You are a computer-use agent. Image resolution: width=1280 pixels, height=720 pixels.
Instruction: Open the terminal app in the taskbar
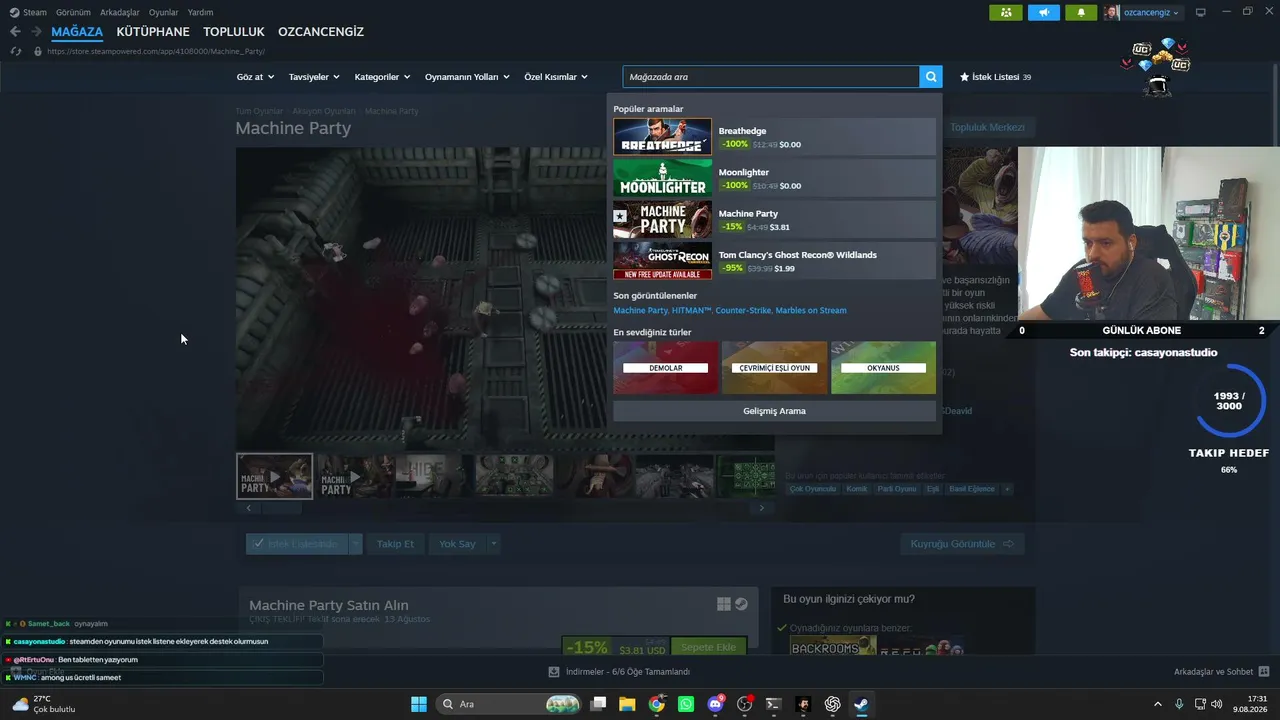(773, 704)
